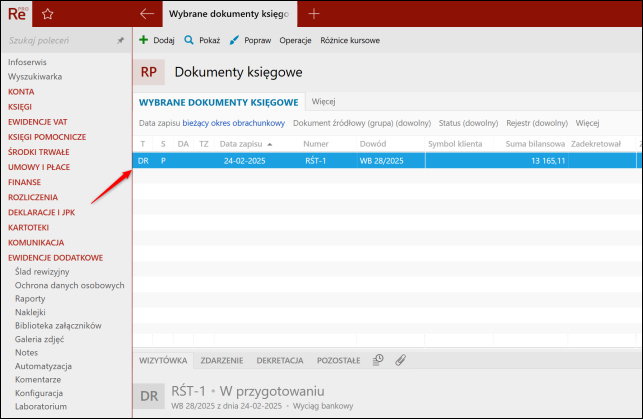Open the ROZLICZENIA section

tap(33, 198)
